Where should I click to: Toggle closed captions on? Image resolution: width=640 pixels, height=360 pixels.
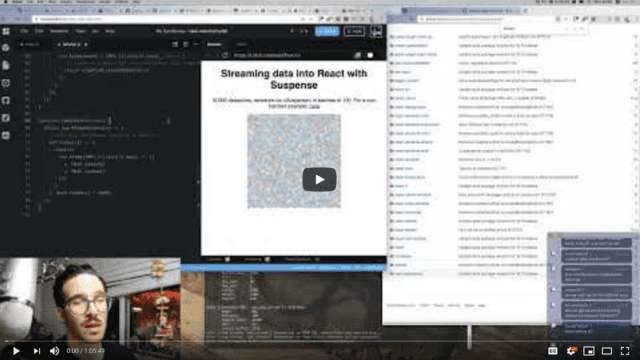(553, 351)
